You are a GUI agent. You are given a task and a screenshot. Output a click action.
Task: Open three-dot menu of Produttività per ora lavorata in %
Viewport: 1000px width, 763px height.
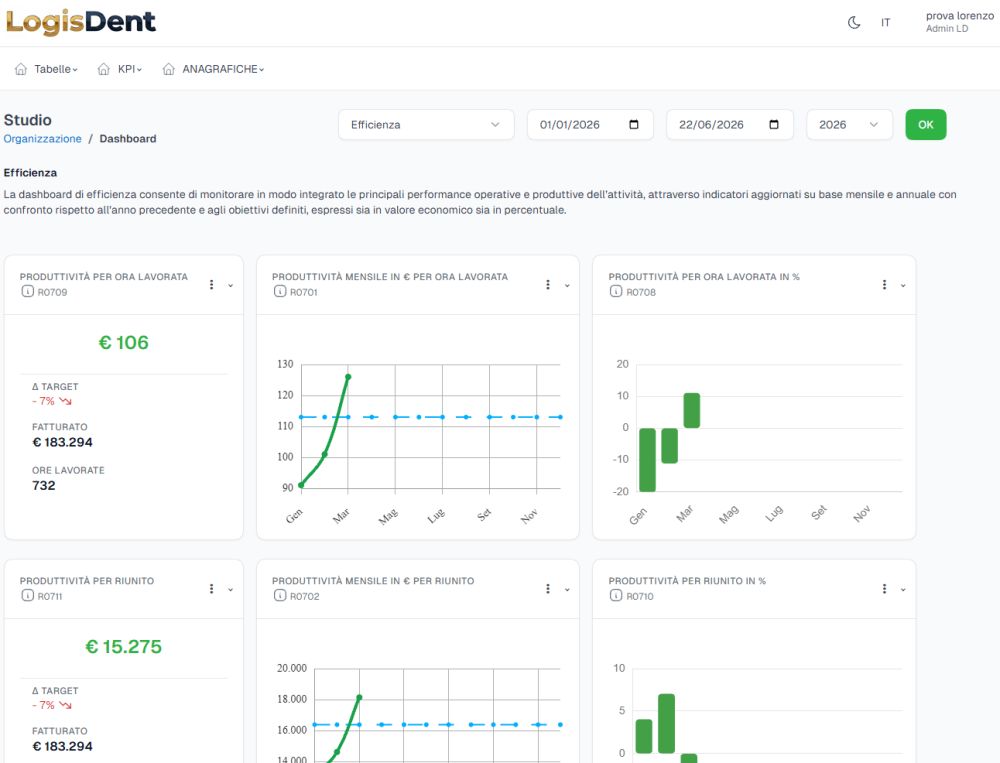coord(884,285)
